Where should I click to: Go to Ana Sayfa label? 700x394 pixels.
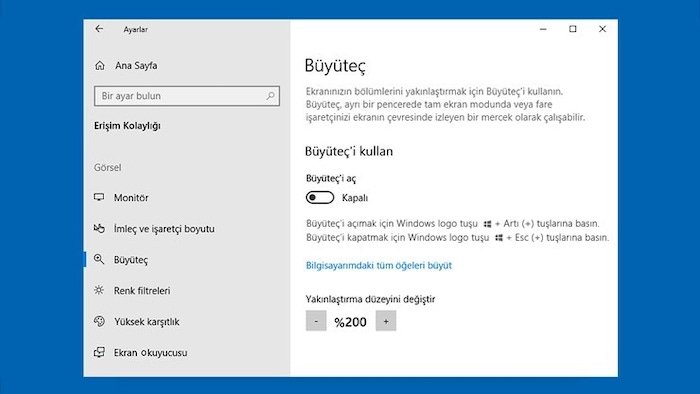(x=136, y=66)
